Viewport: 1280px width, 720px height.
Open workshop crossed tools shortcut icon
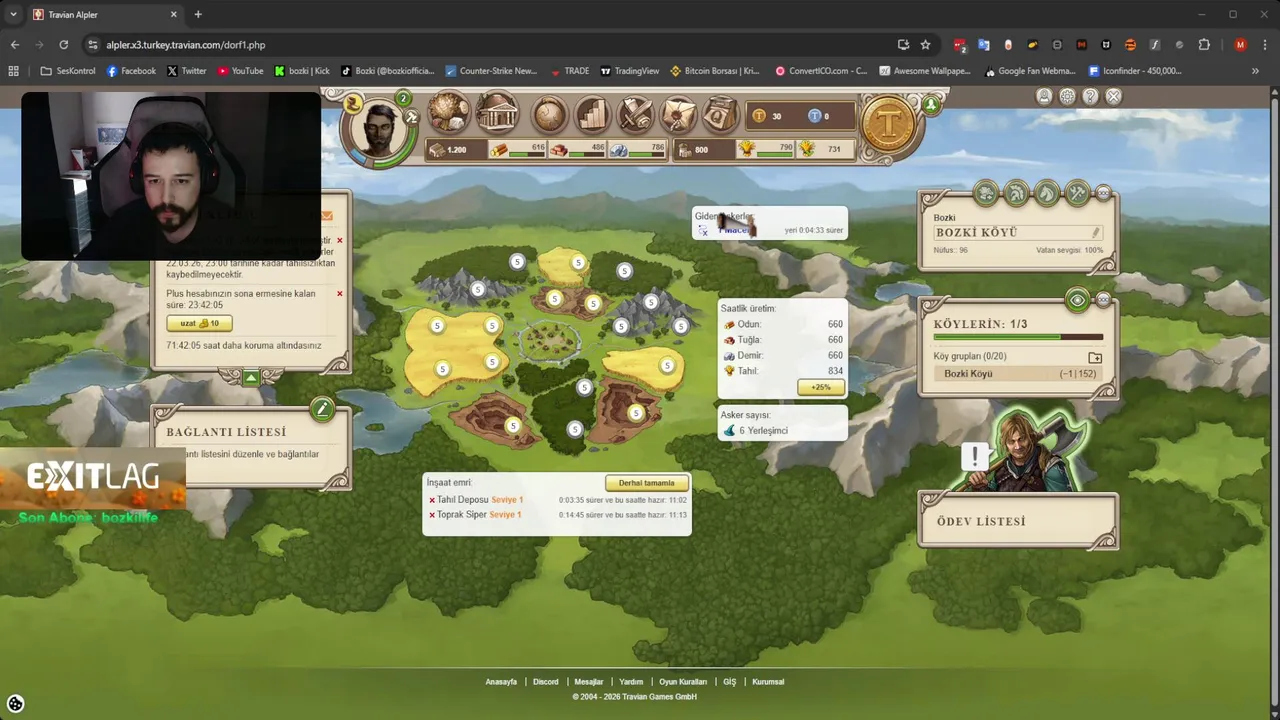tap(1077, 192)
